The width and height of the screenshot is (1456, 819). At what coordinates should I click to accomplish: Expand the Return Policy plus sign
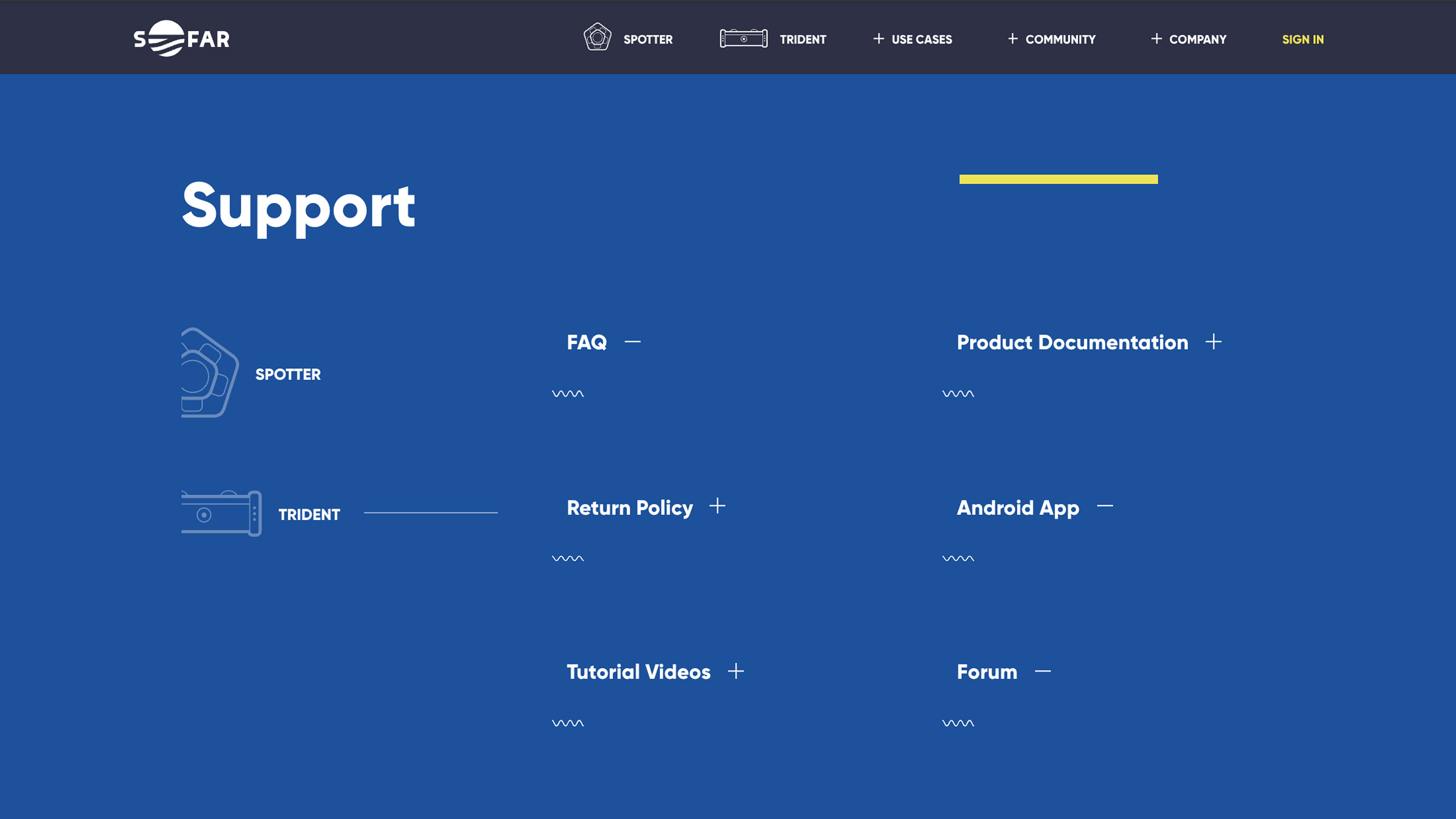[717, 506]
